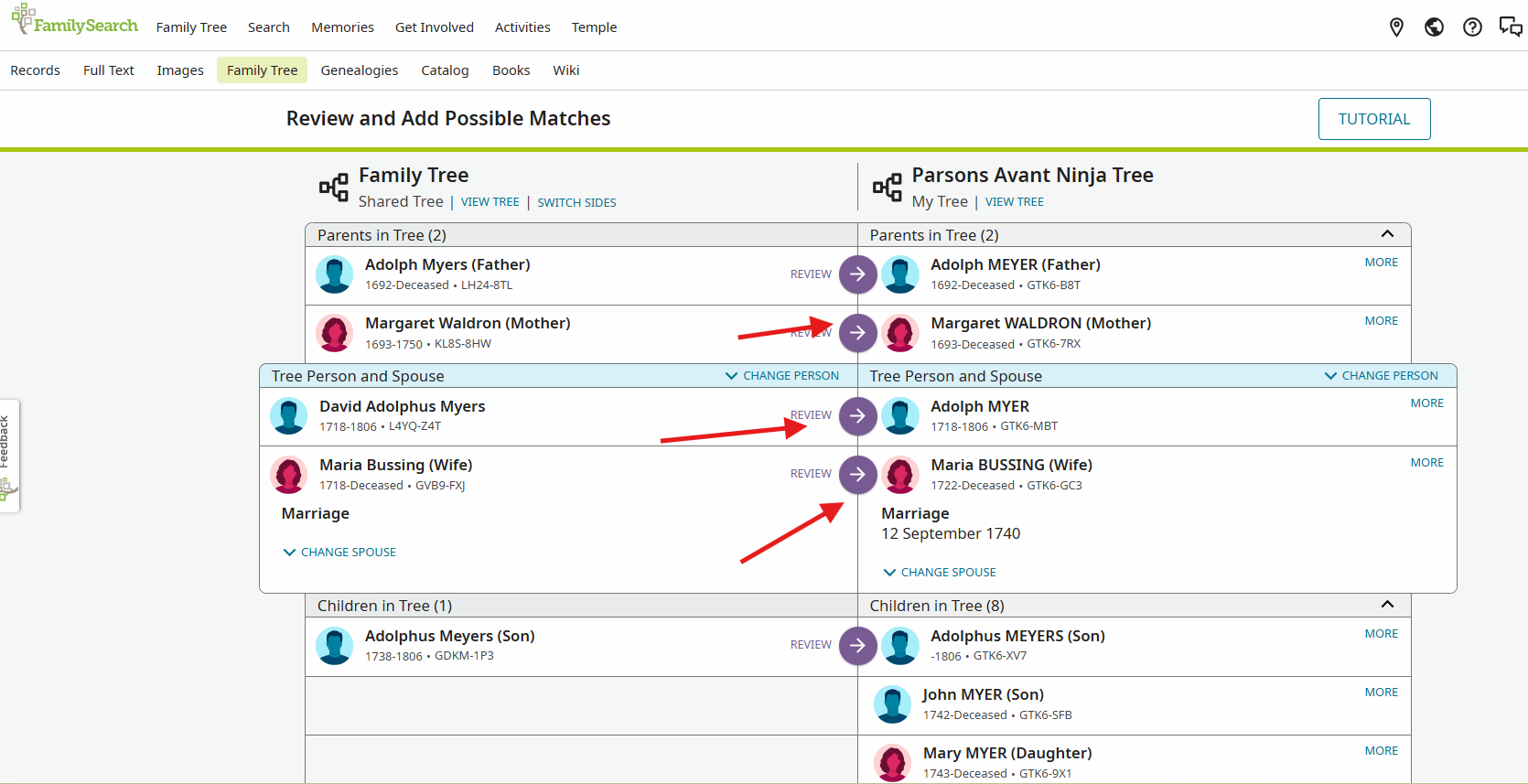Click REVIEW for Adolph Myers (Father)
This screenshot has height=784, width=1528.
pos(812,274)
